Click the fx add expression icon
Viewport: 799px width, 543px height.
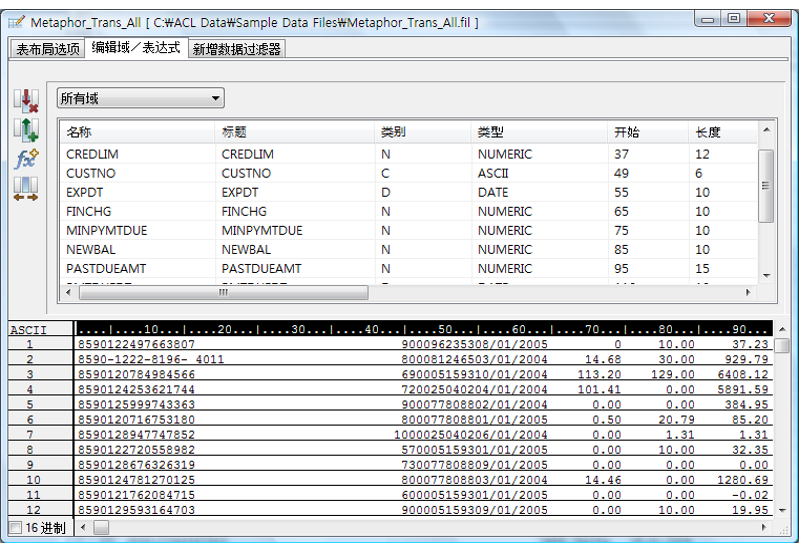coord(26,159)
